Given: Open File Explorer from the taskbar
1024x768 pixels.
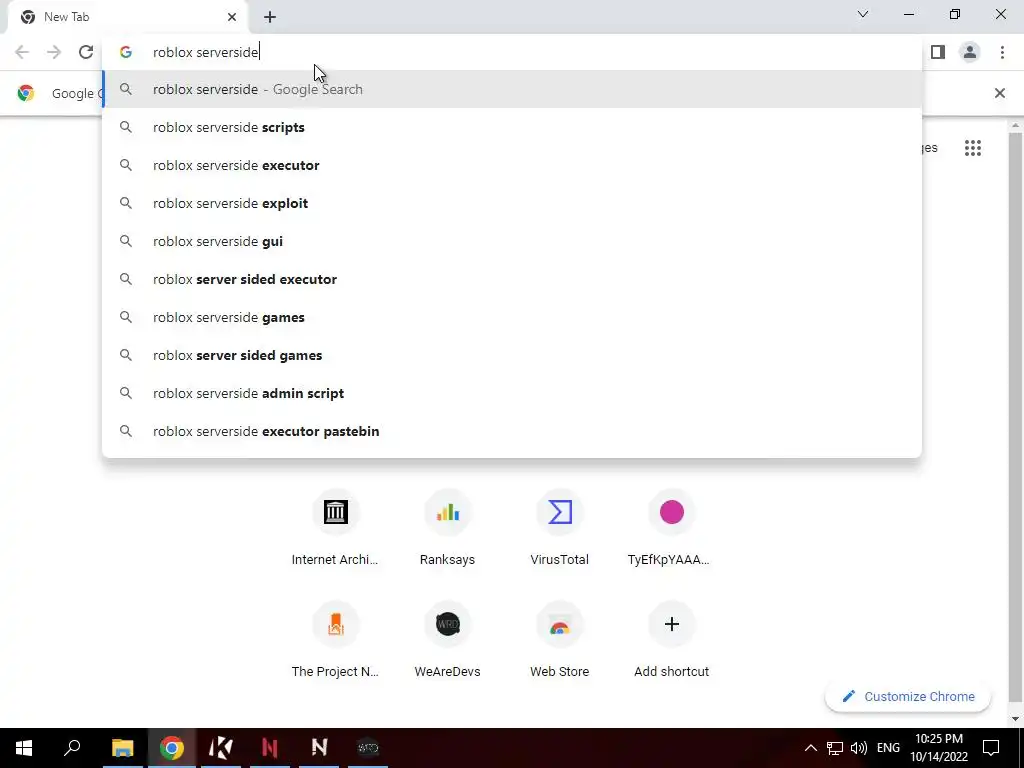Looking at the screenshot, I should click(x=122, y=748).
